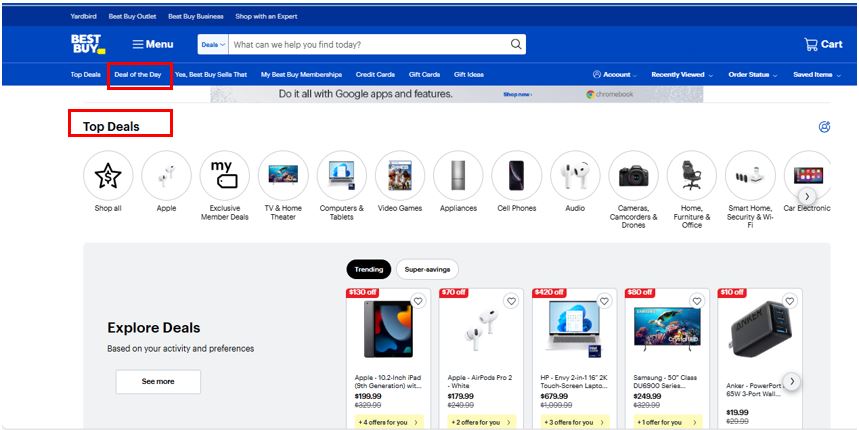Open the Deal of the Day link
This screenshot has height=430, width=859.
138,75
